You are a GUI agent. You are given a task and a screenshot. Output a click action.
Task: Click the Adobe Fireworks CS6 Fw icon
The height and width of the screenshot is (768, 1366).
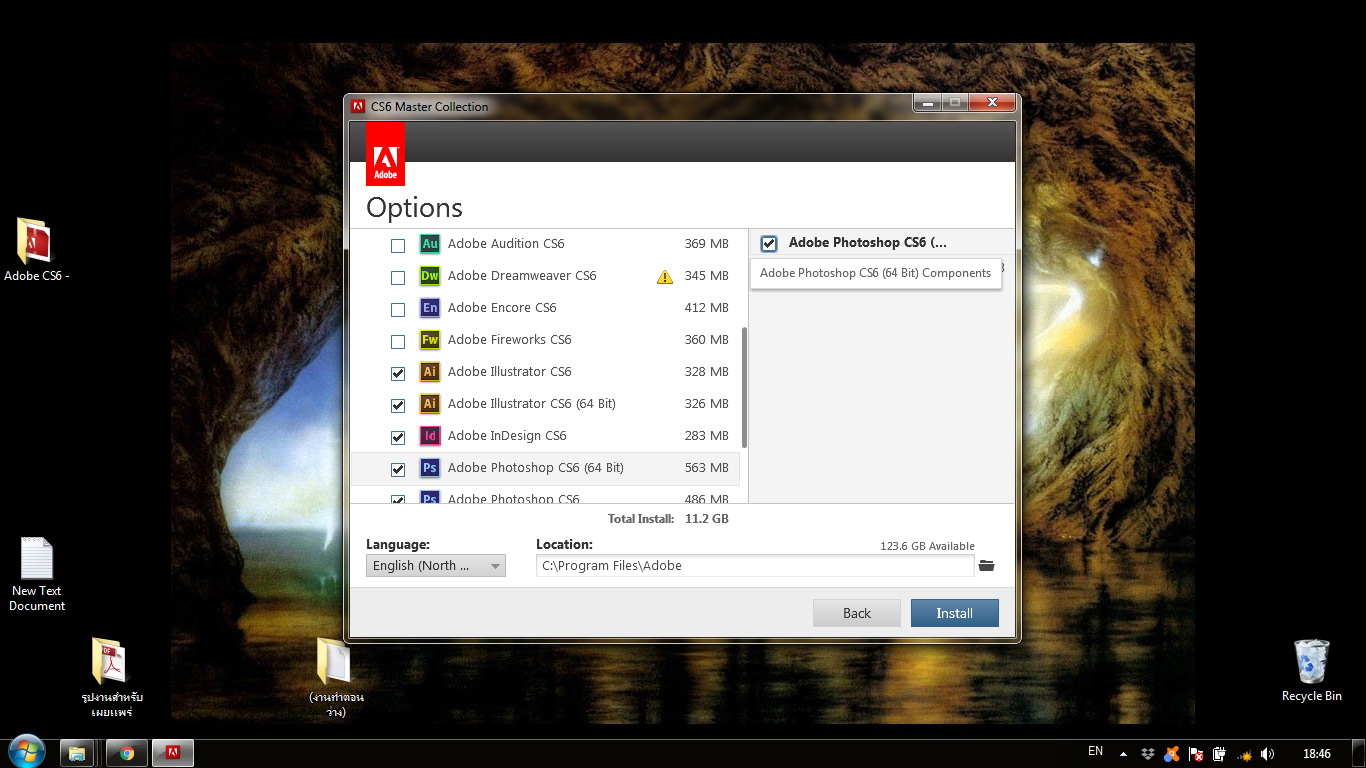(429, 340)
